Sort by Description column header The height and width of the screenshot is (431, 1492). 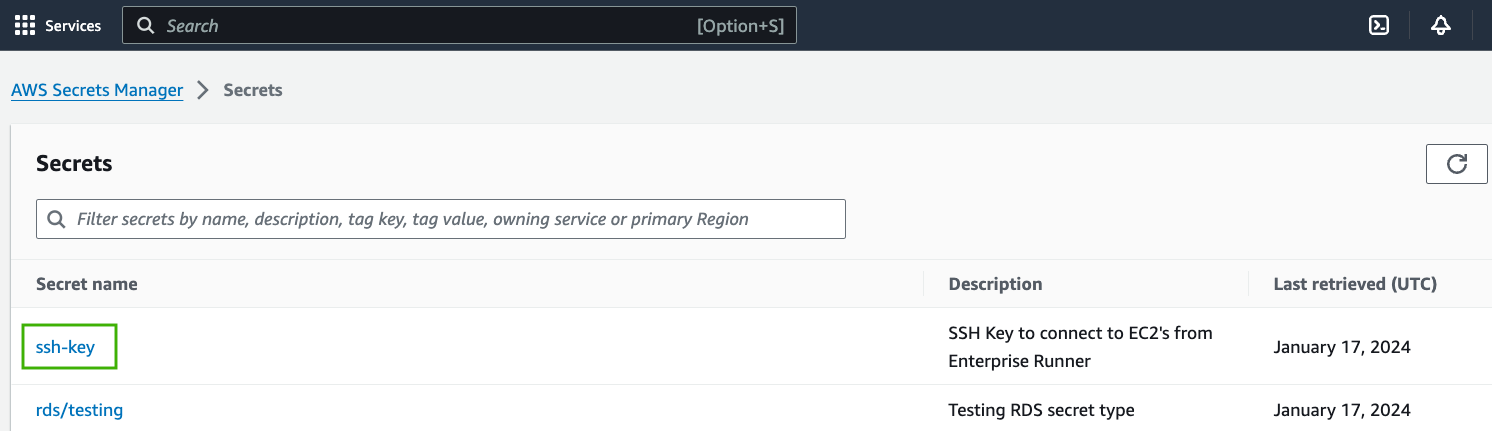[995, 284]
